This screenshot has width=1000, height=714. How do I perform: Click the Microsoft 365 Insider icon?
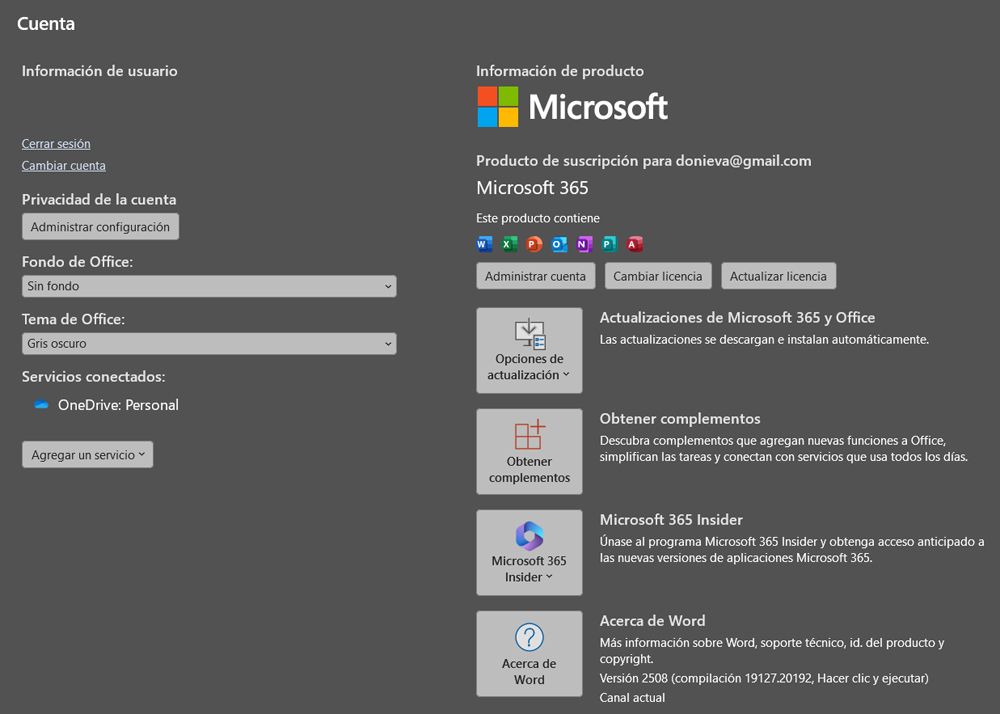click(529, 537)
